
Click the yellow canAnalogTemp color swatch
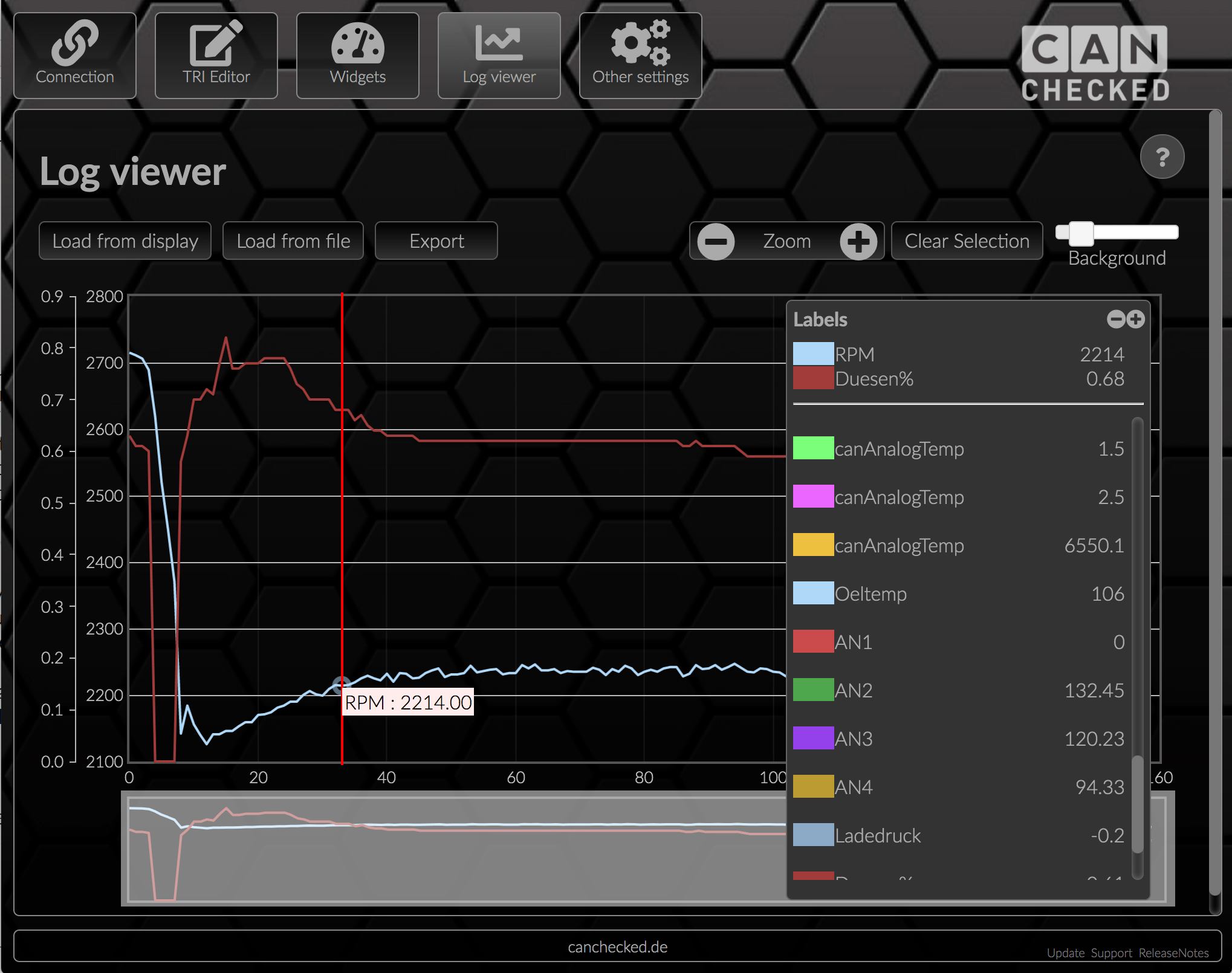click(x=813, y=545)
